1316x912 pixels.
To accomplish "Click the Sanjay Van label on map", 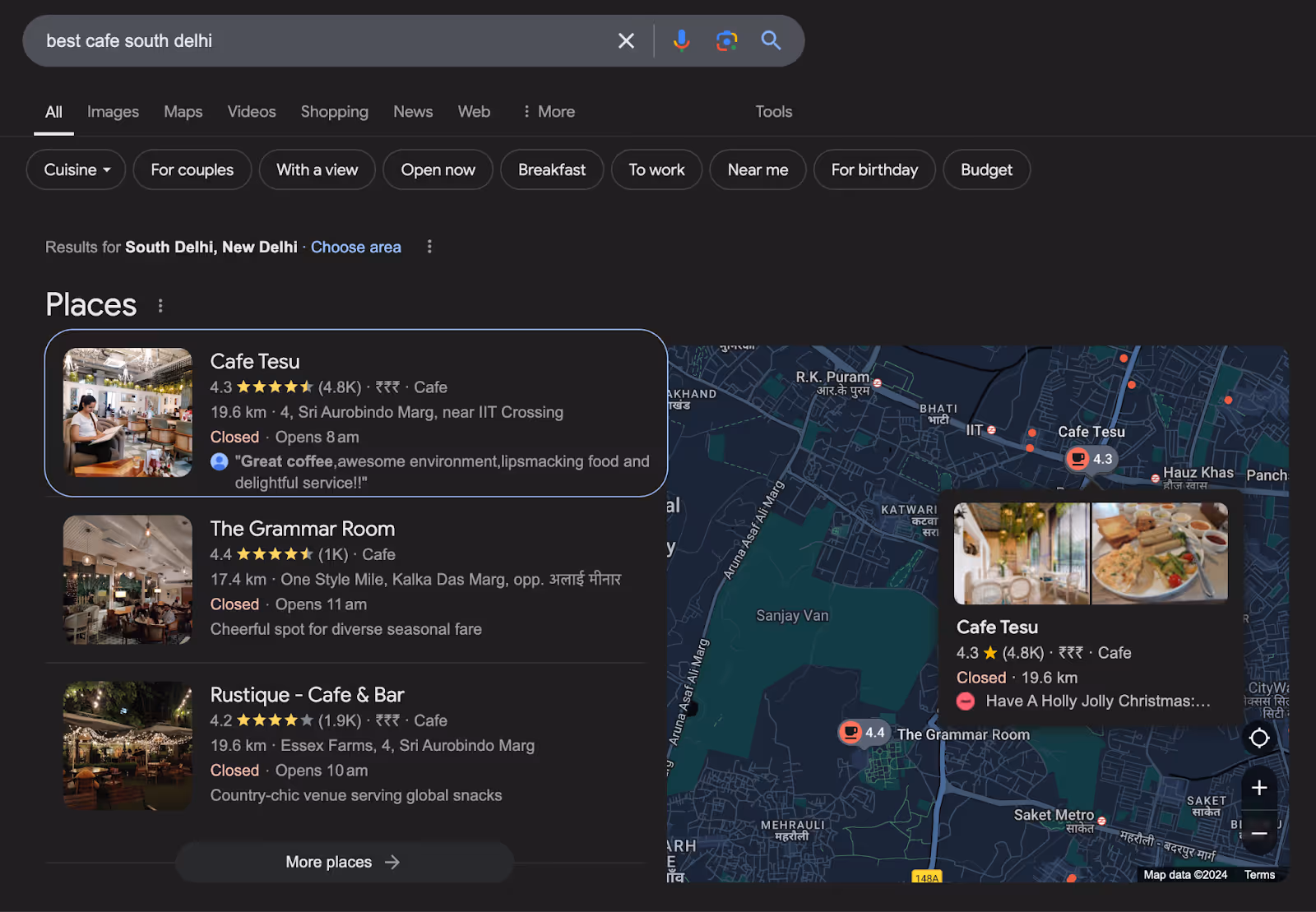I will point(792,616).
